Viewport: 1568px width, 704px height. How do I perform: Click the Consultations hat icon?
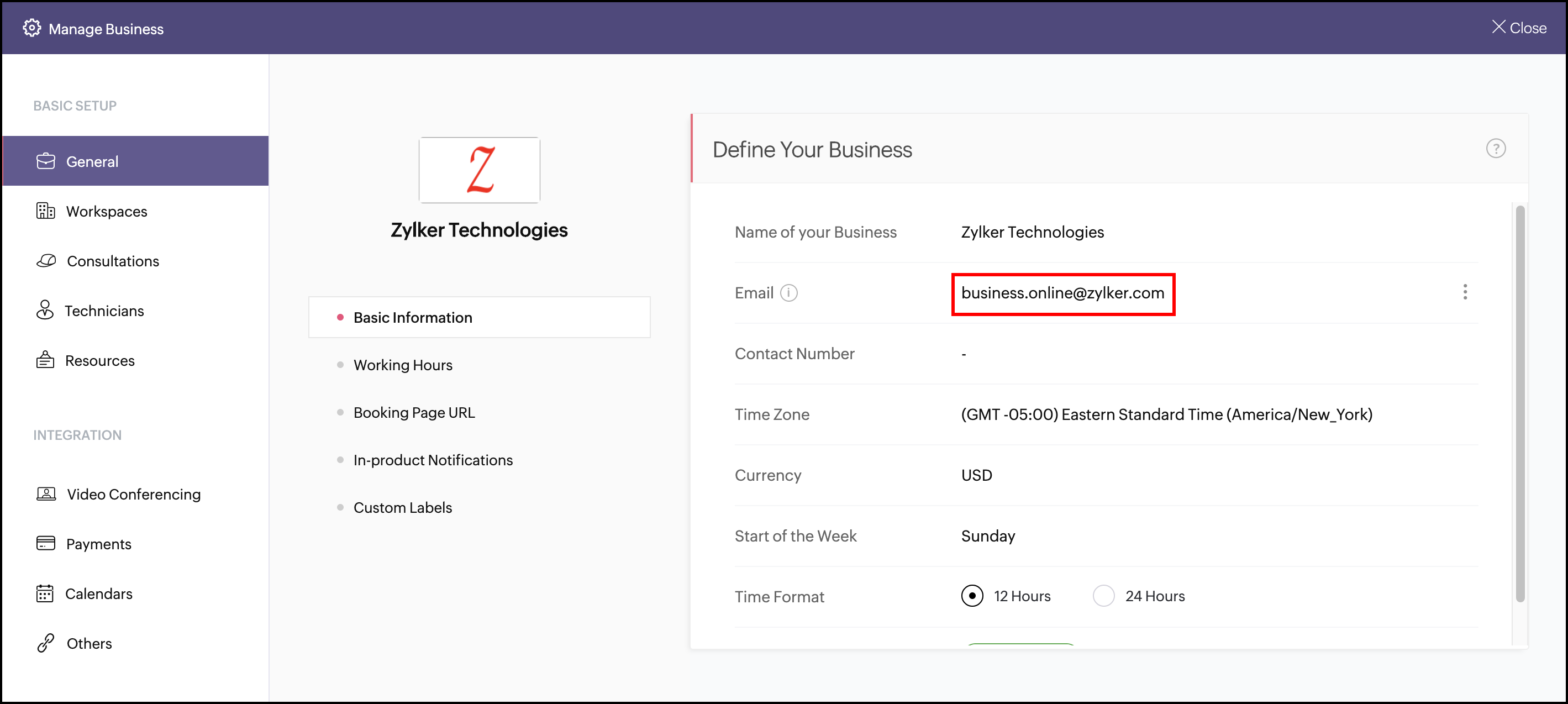coord(46,261)
